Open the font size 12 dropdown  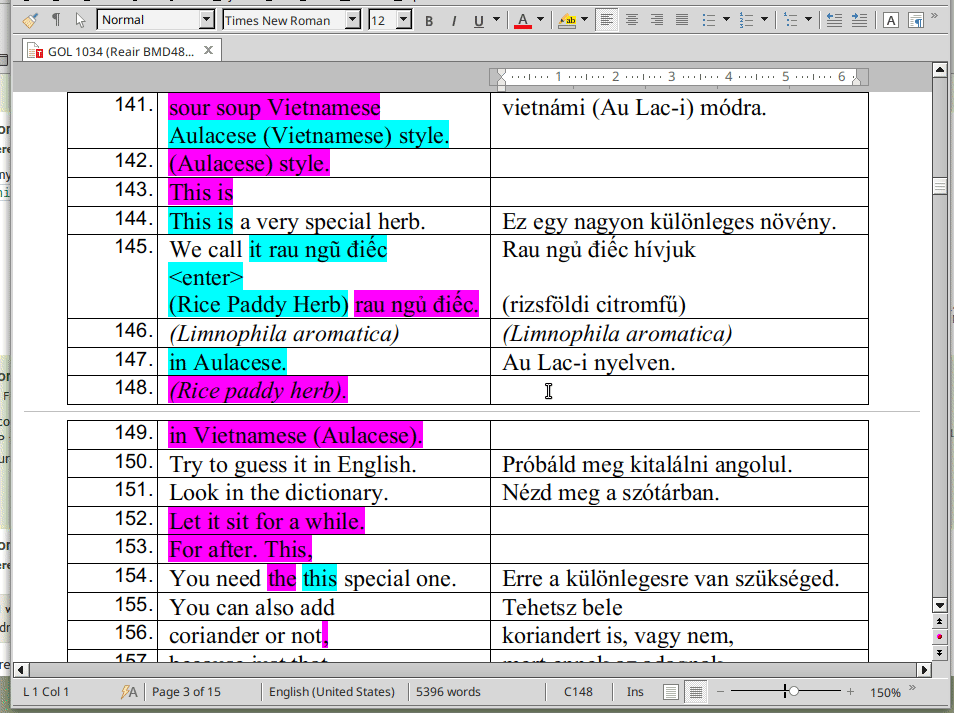tap(403, 20)
